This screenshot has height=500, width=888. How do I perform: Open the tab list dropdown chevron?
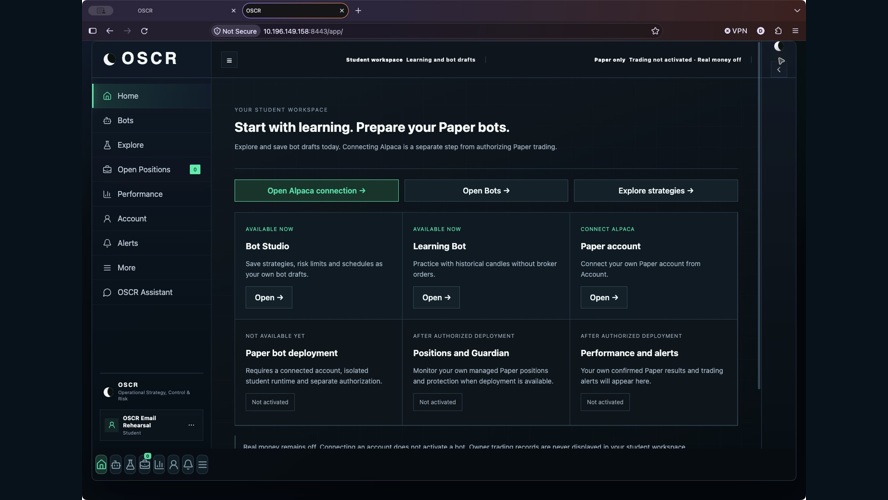pyautogui.click(x=797, y=11)
